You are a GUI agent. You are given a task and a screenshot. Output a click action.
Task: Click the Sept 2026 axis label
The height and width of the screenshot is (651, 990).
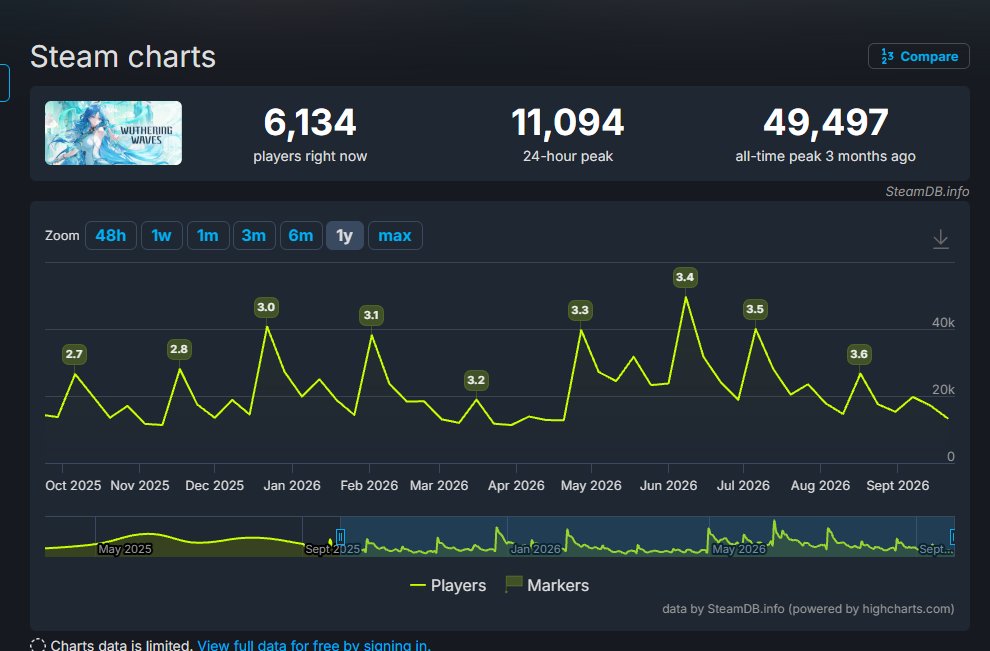pyautogui.click(x=898, y=485)
